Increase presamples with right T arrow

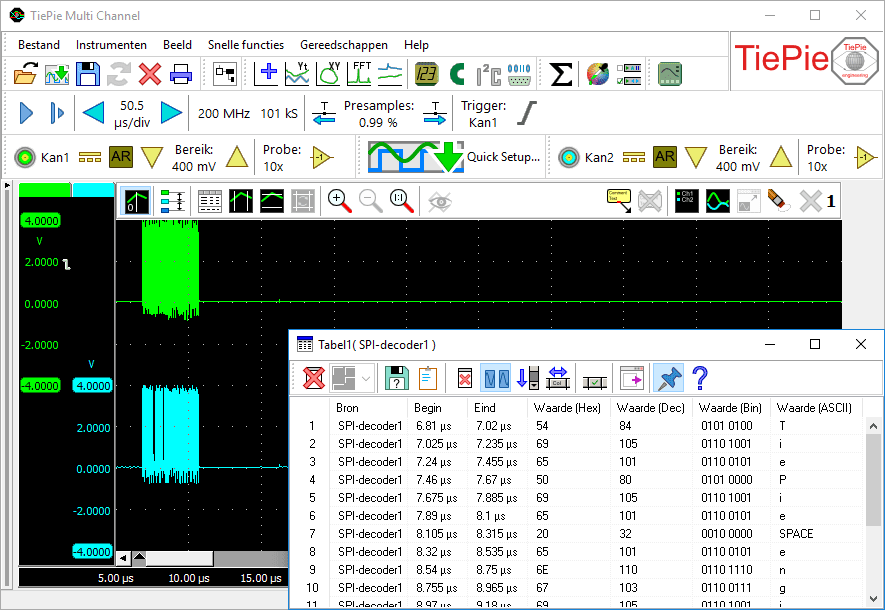(435, 113)
